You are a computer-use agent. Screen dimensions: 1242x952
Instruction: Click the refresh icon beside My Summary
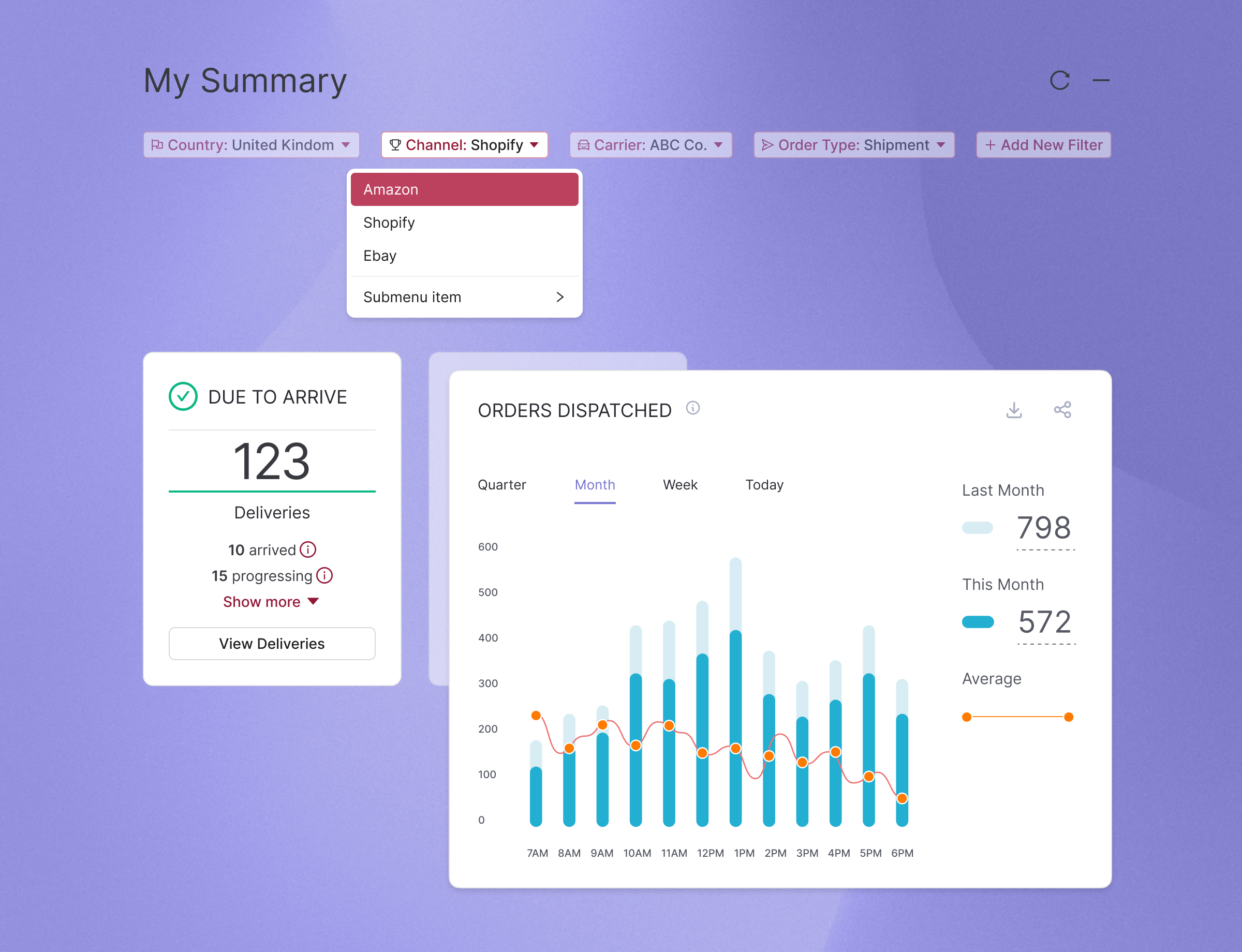1059,81
